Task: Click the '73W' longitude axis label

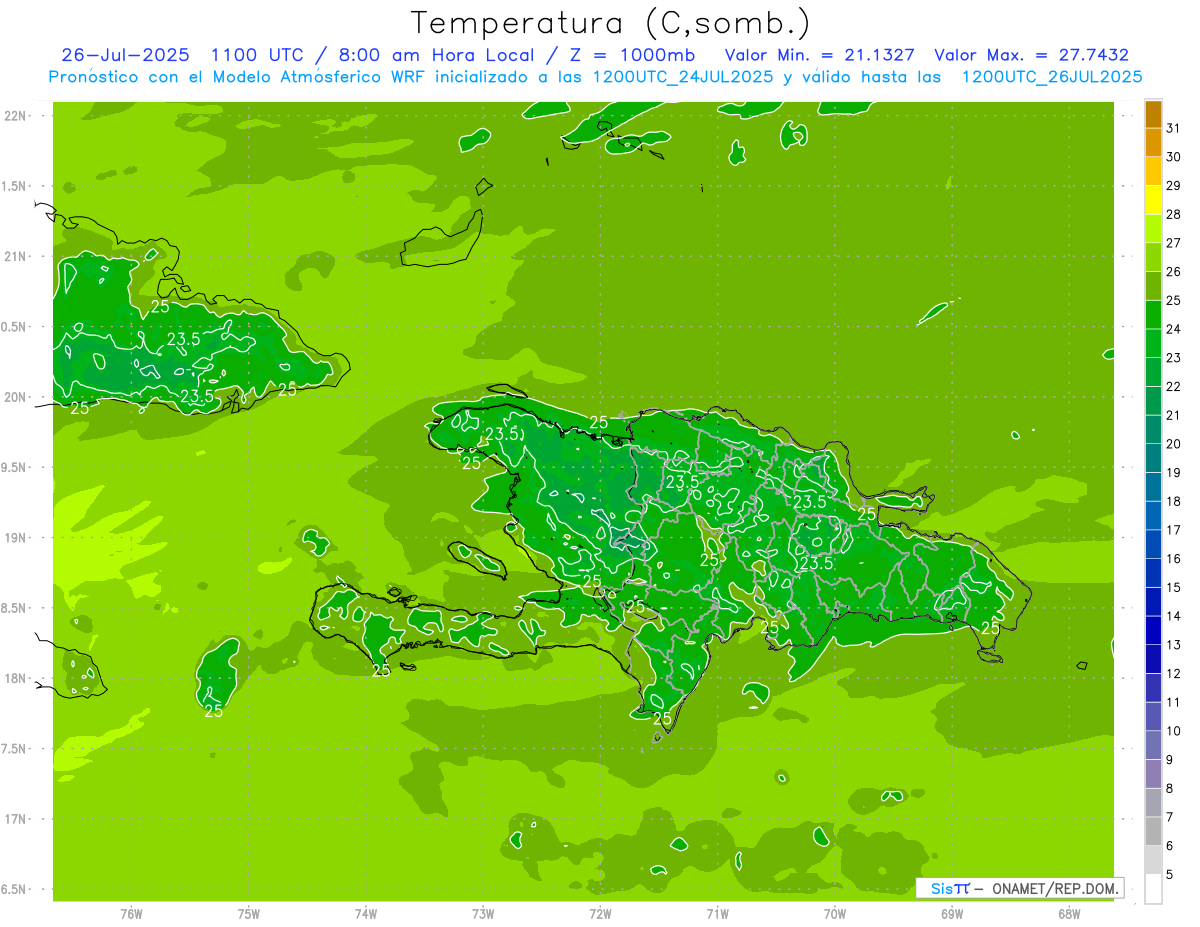Action: 483,914
